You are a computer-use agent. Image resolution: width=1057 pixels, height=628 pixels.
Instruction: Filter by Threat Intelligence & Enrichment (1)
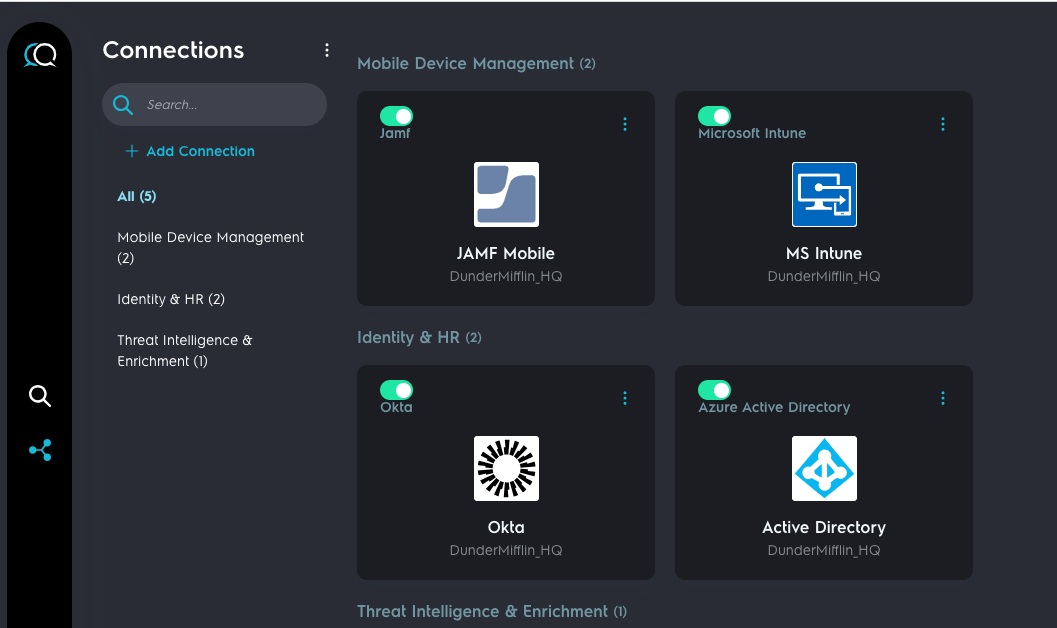point(185,350)
